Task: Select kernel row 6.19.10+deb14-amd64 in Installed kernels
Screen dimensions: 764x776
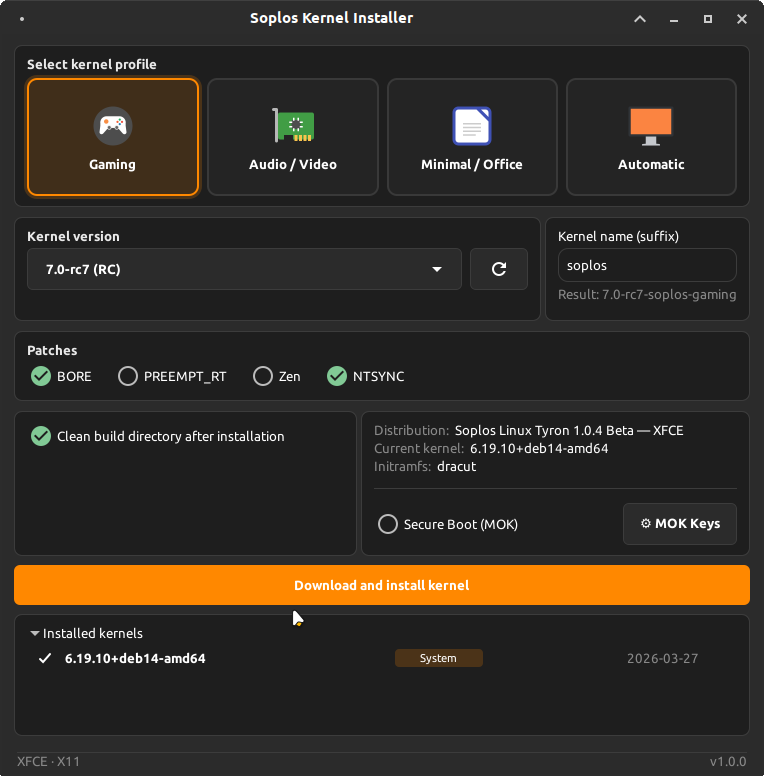Action: point(382,658)
